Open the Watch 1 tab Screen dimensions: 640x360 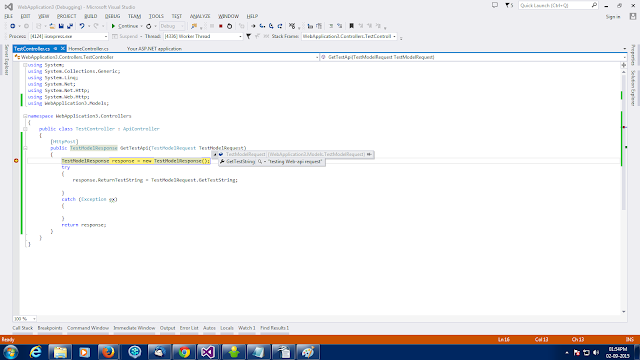247,328
